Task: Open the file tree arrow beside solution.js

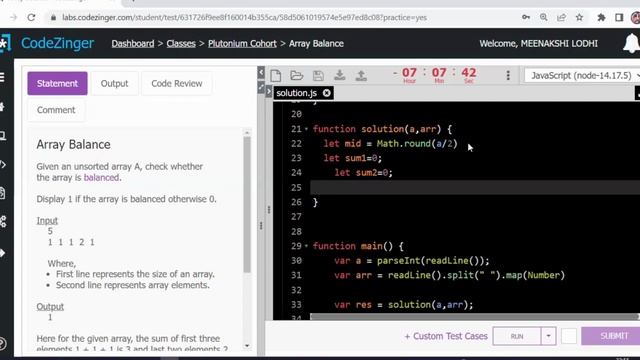Action: pos(269,92)
